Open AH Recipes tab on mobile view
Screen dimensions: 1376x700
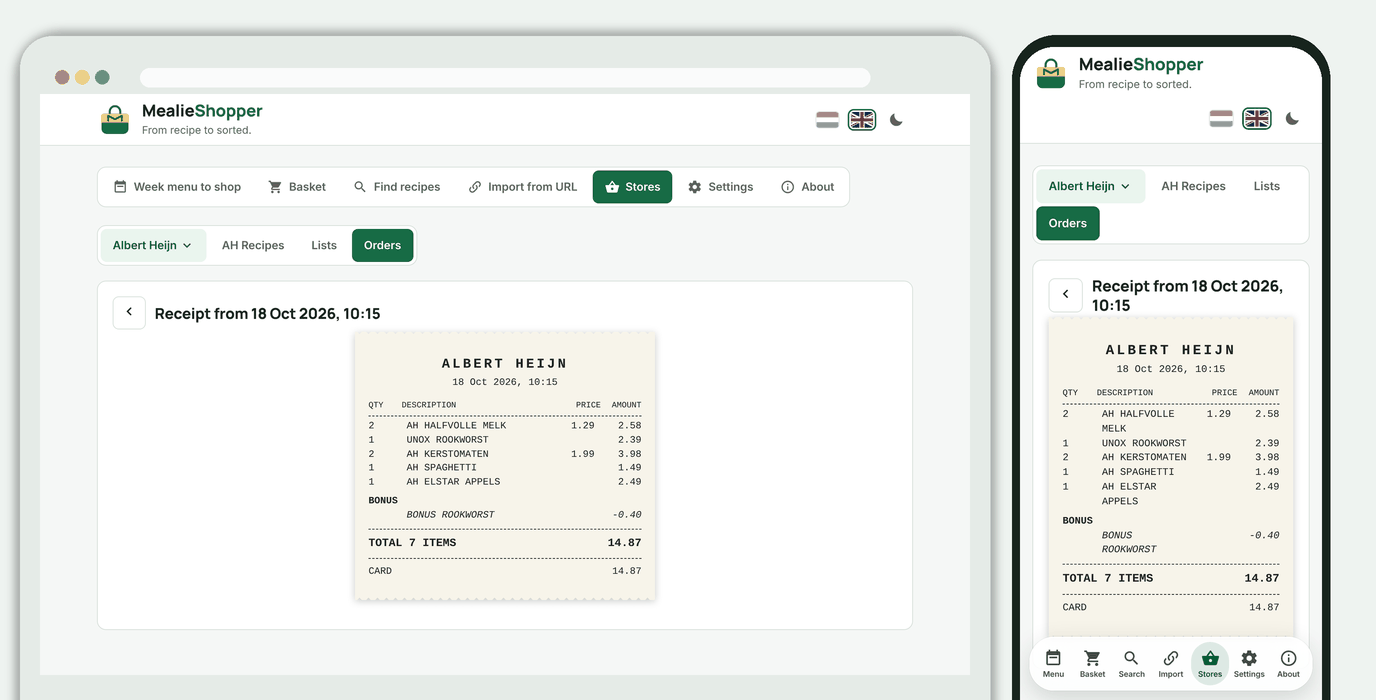pyautogui.click(x=1193, y=186)
